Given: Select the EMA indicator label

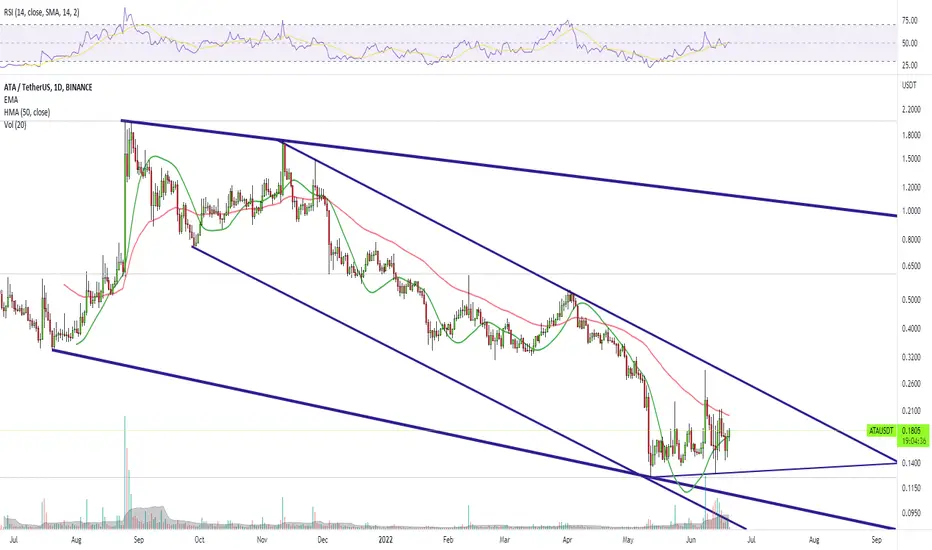Looking at the screenshot, I should tap(11, 100).
